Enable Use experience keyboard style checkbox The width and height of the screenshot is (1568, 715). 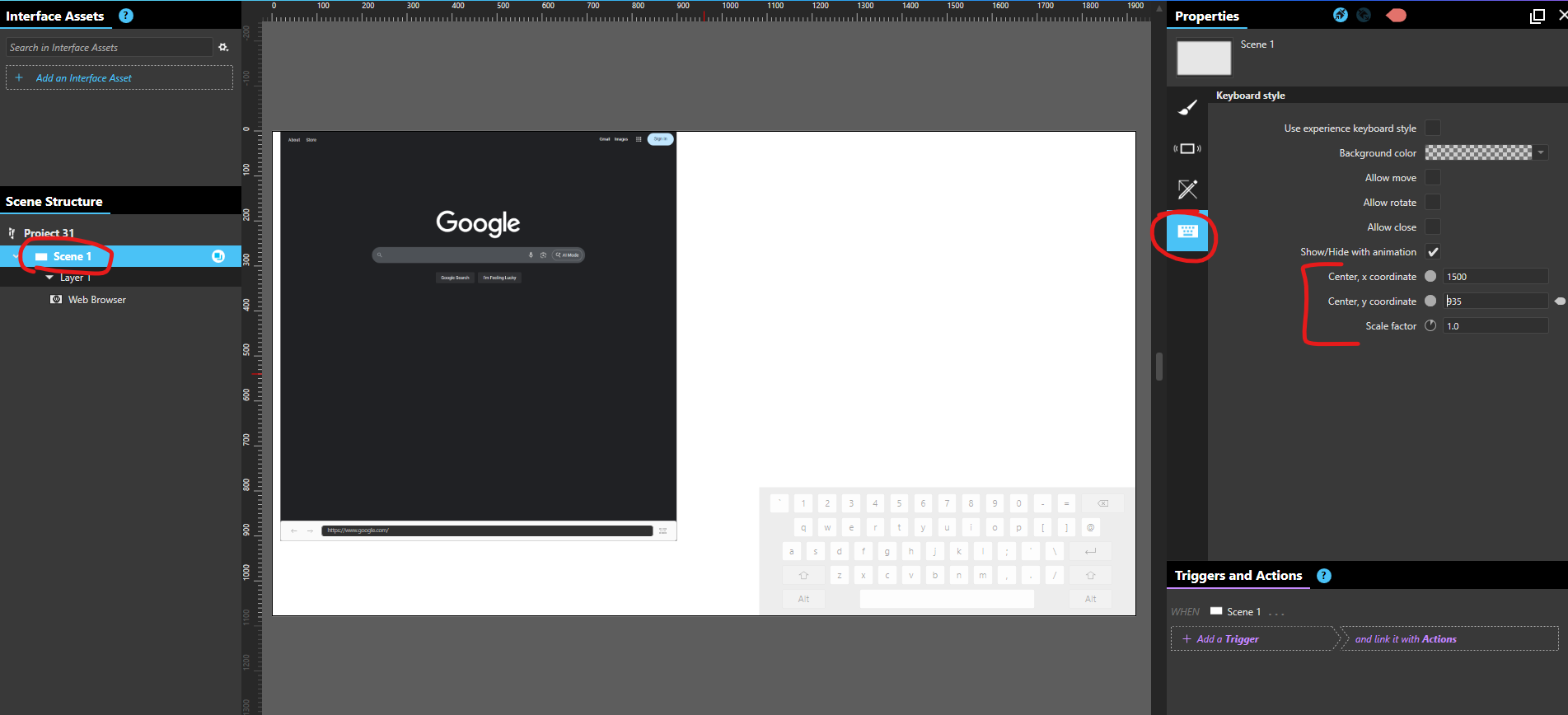coord(1433,128)
